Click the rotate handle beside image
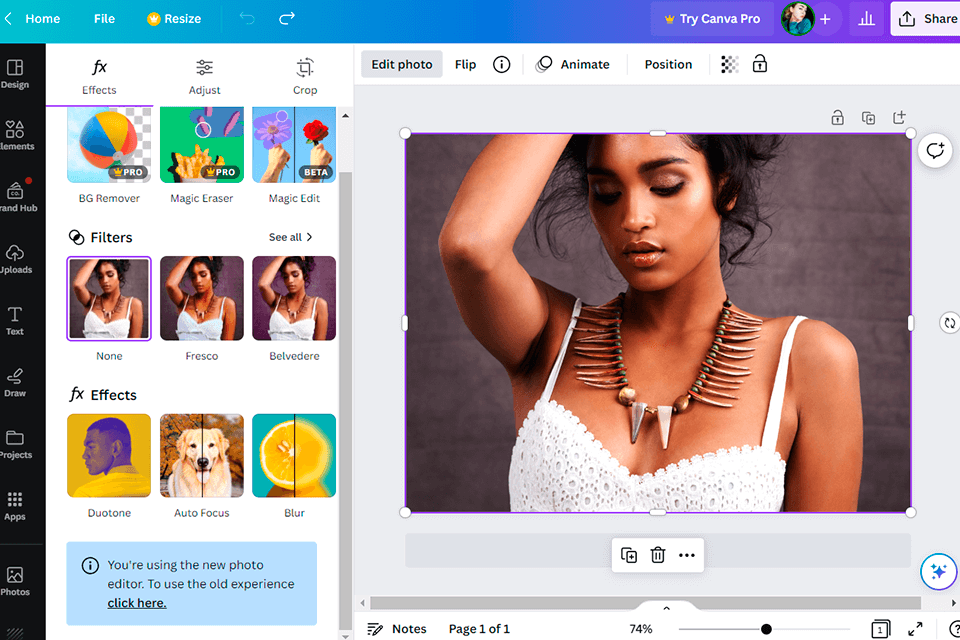 tap(949, 323)
